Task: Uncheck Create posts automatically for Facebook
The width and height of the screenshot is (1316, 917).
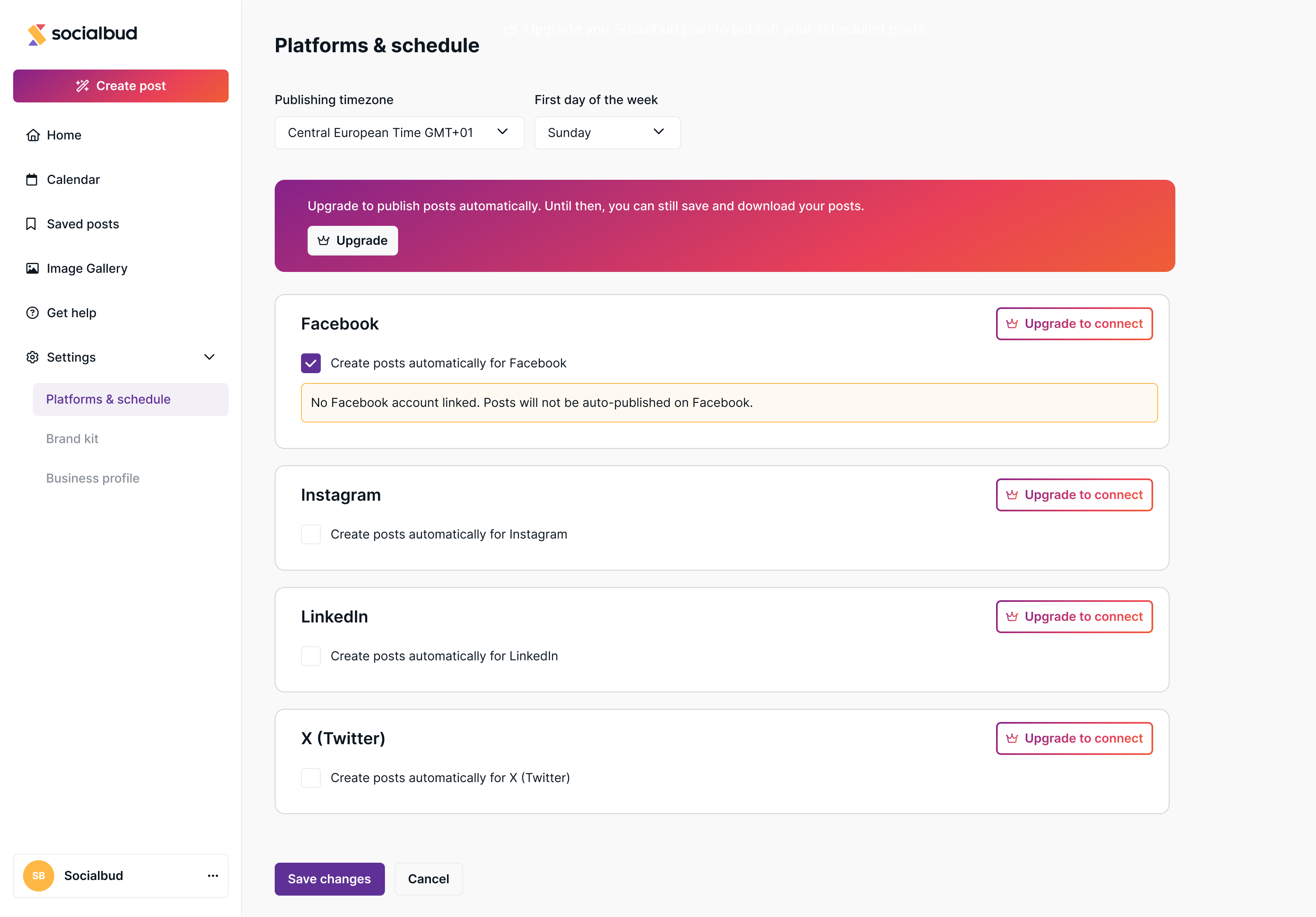Action: 310,363
